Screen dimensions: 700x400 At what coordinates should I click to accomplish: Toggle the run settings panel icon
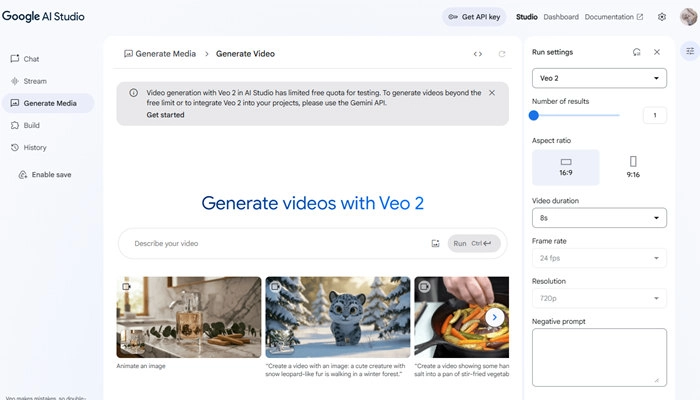click(690, 51)
